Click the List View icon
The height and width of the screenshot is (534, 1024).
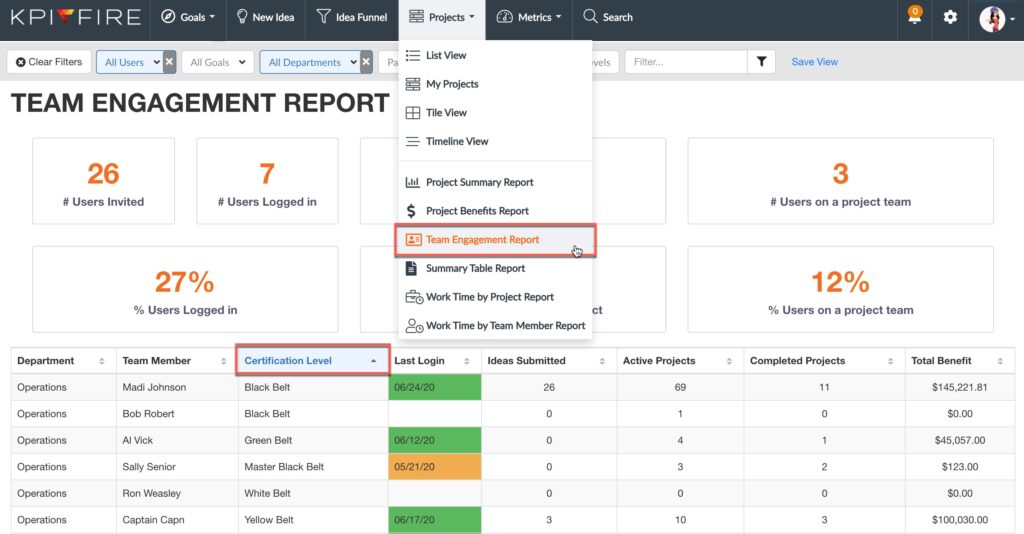(413, 55)
